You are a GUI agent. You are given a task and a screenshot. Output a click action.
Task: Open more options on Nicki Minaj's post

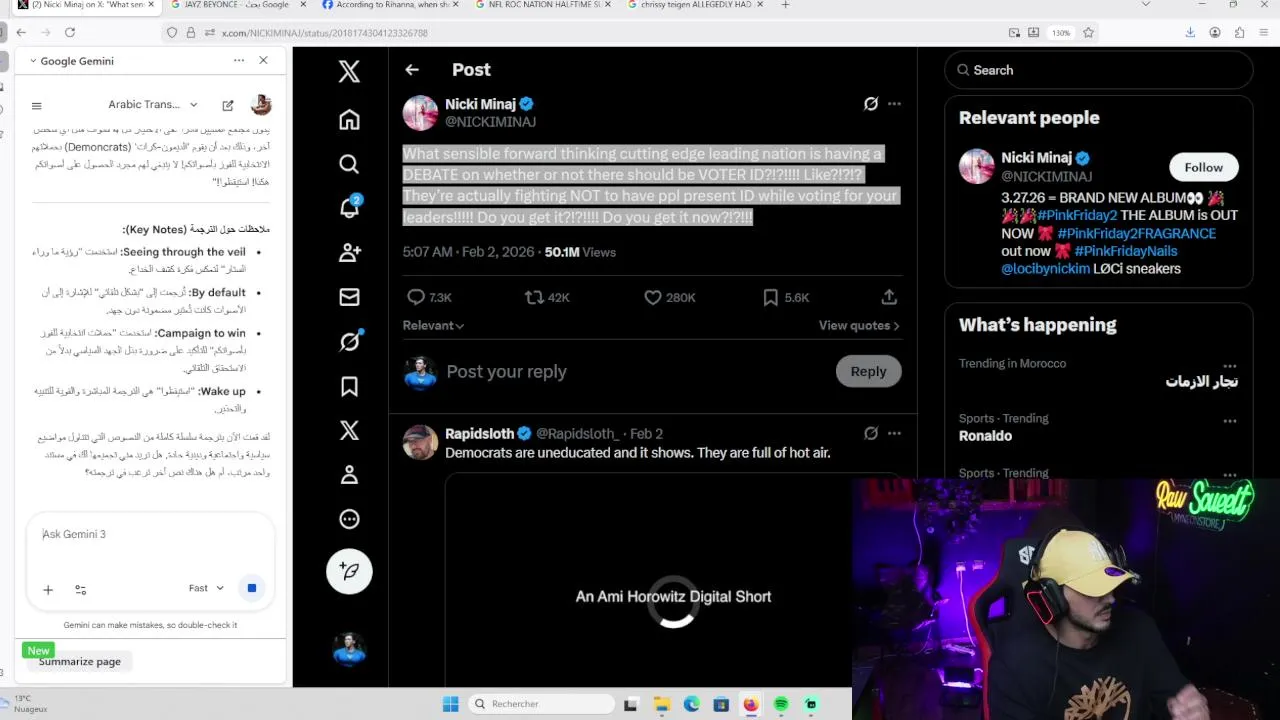click(x=894, y=104)
